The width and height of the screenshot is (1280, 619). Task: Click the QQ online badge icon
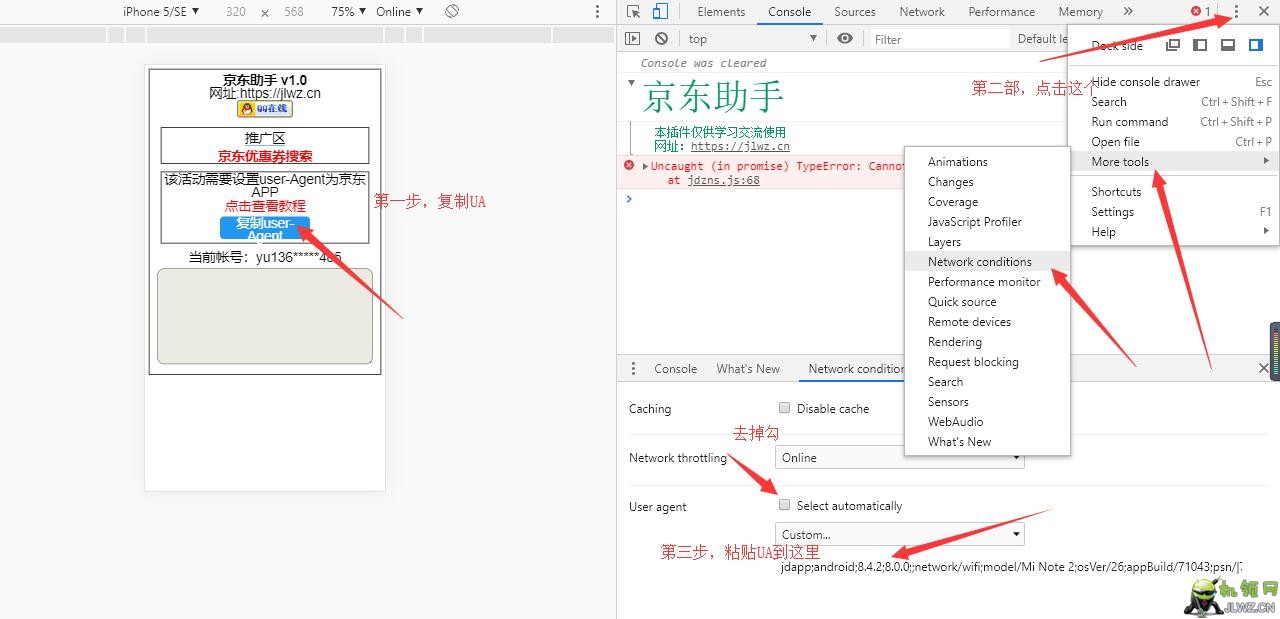coord(265,109)
